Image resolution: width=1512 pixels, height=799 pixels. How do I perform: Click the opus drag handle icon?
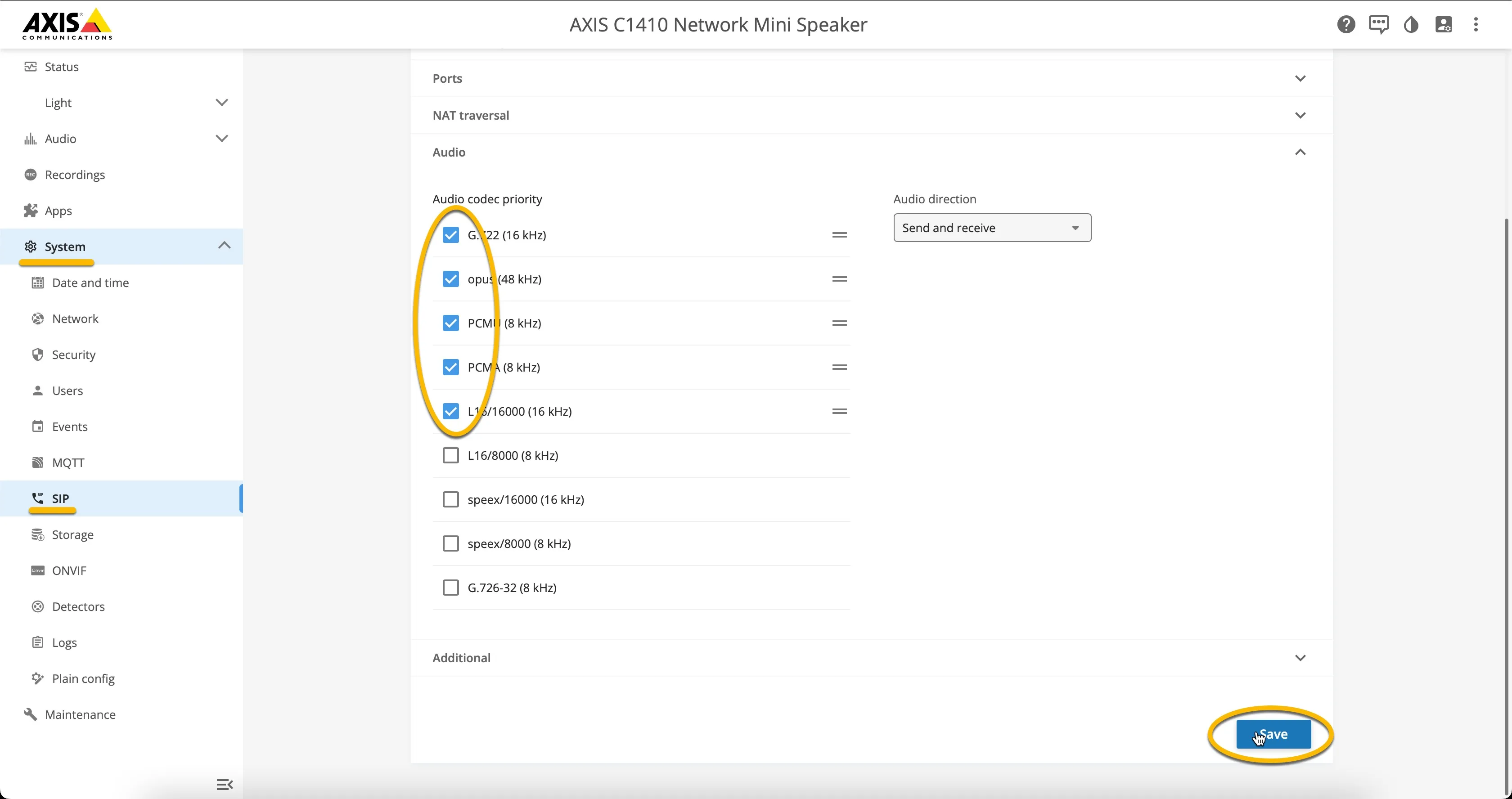pyautogui.click(x=839, y=278)
